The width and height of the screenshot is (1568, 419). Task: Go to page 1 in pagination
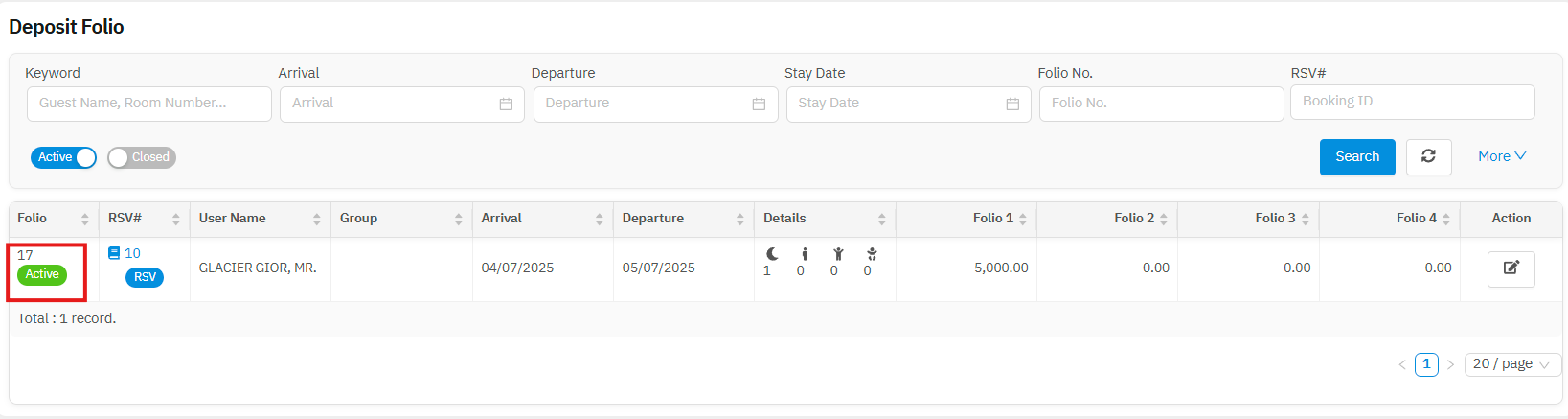1426,364
